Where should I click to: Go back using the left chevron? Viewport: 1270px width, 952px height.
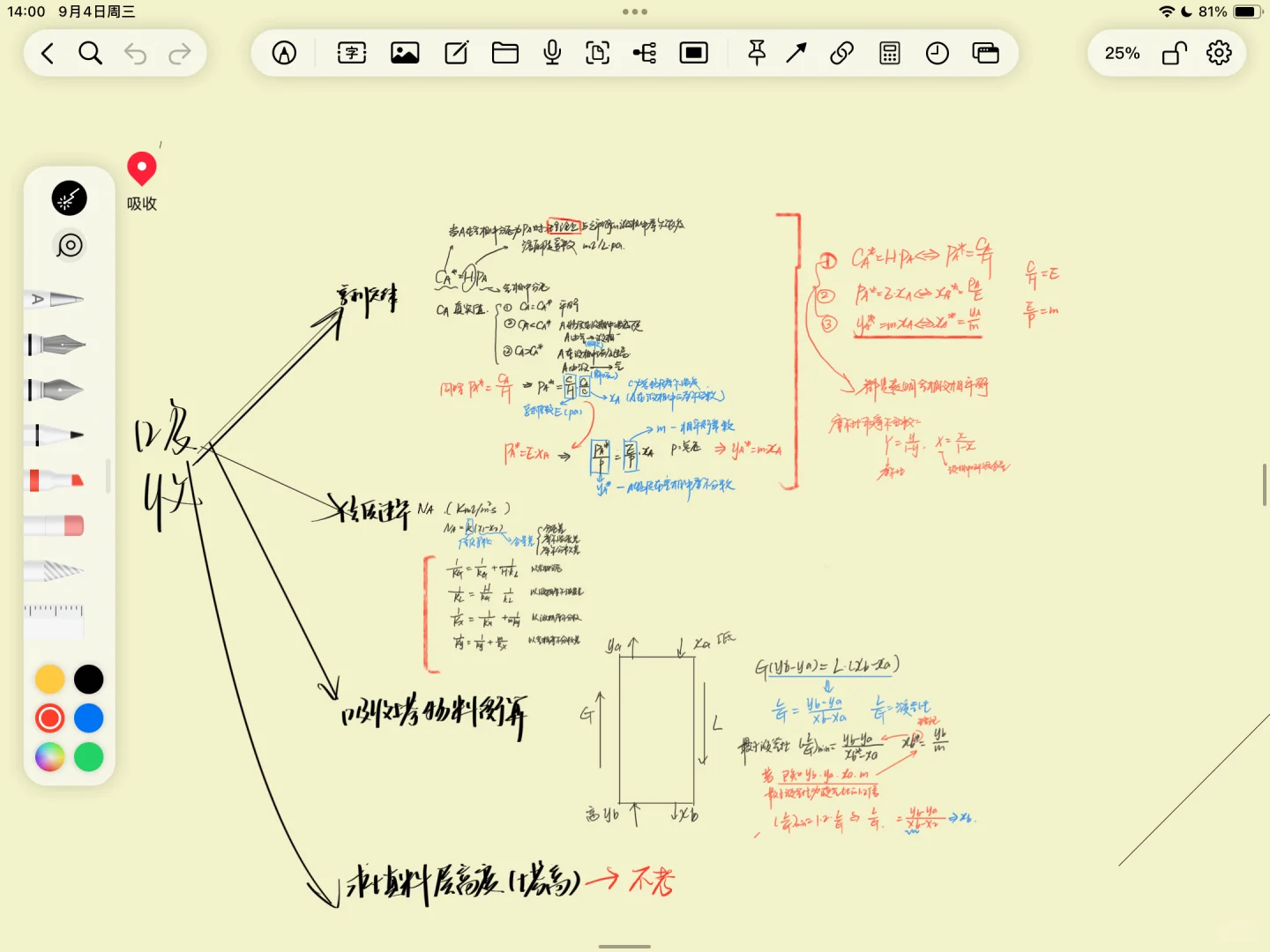[48, 54]
